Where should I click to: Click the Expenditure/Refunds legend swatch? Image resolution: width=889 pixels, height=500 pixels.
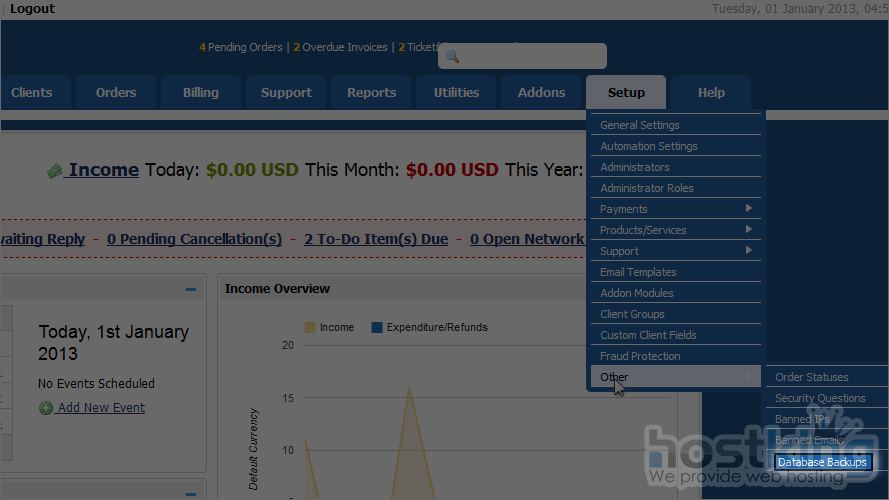[377, 327]
